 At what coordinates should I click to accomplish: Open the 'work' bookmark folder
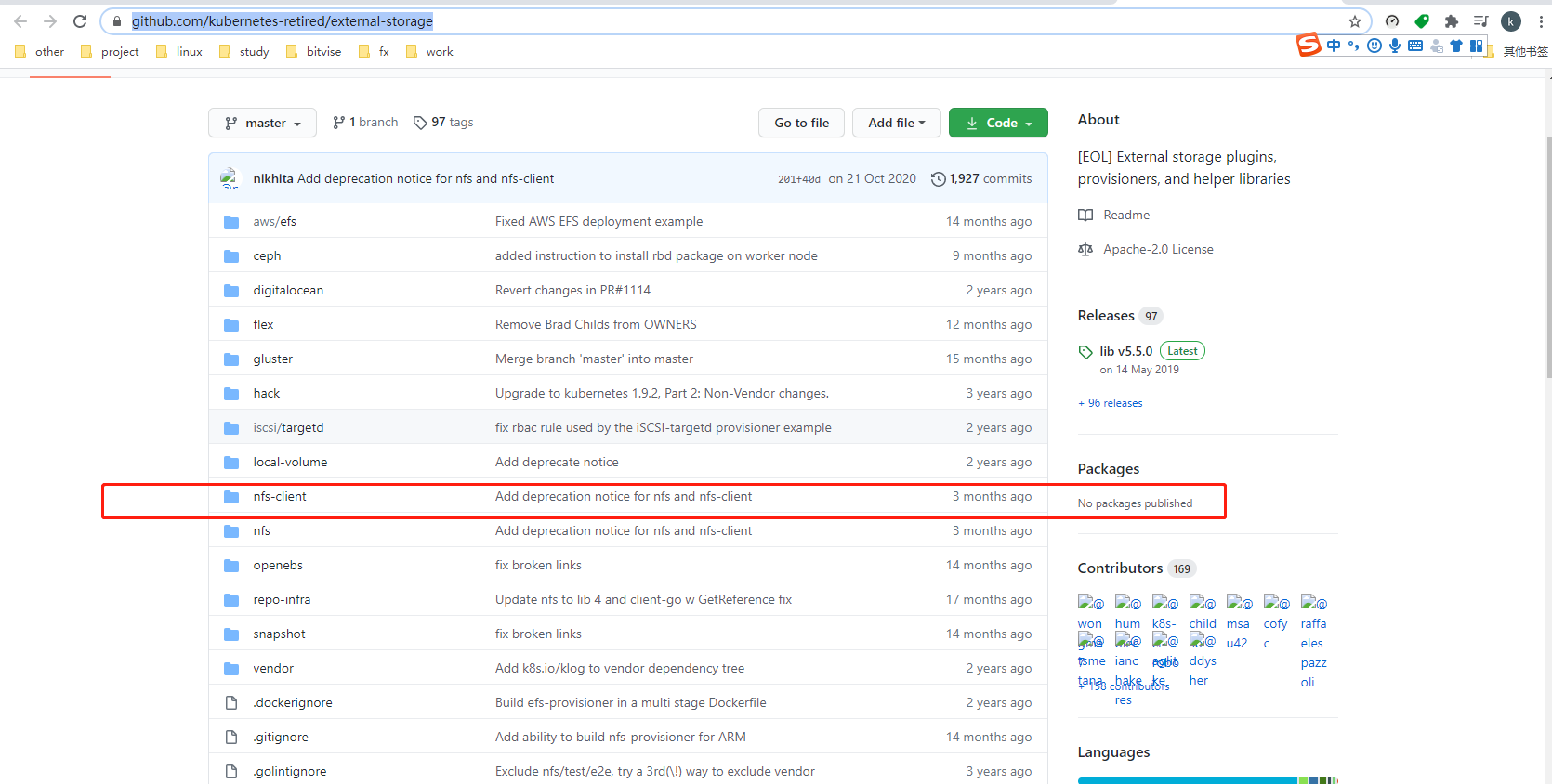tap(430, 52)
